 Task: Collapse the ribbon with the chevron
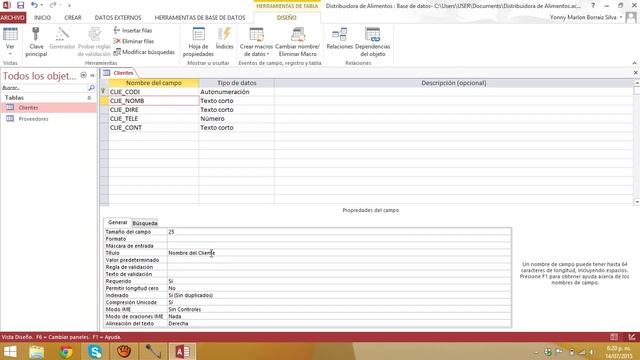pyautogui.click(x=634, y=63)
